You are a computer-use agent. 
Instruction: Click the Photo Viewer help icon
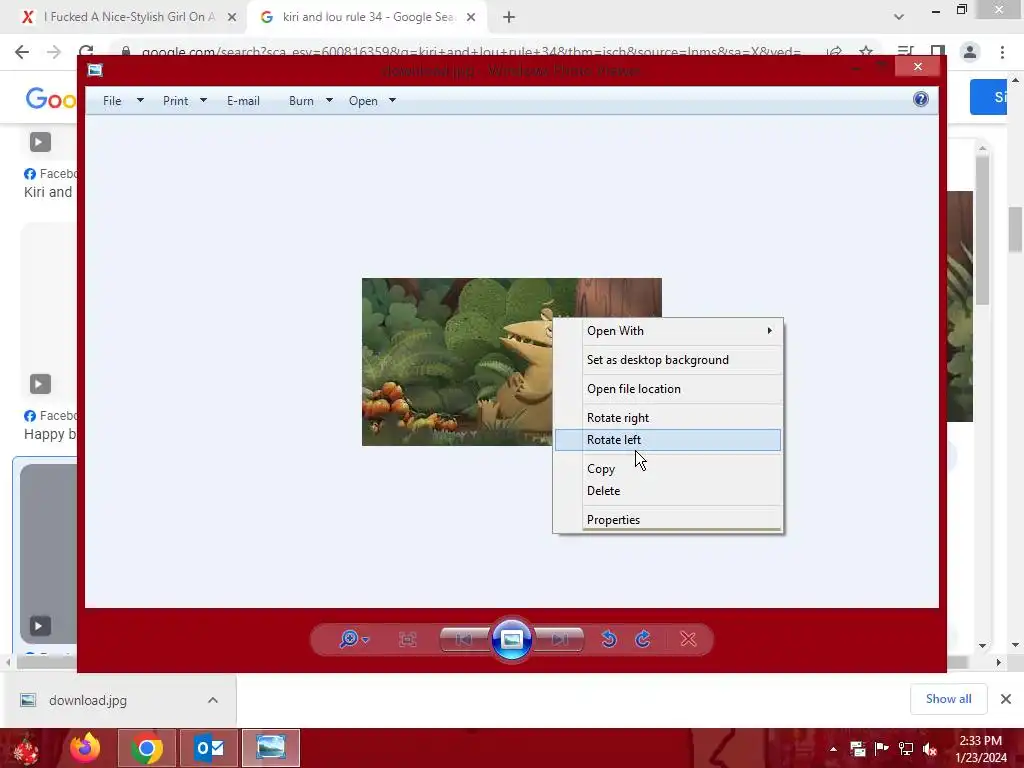pos(921,99)
